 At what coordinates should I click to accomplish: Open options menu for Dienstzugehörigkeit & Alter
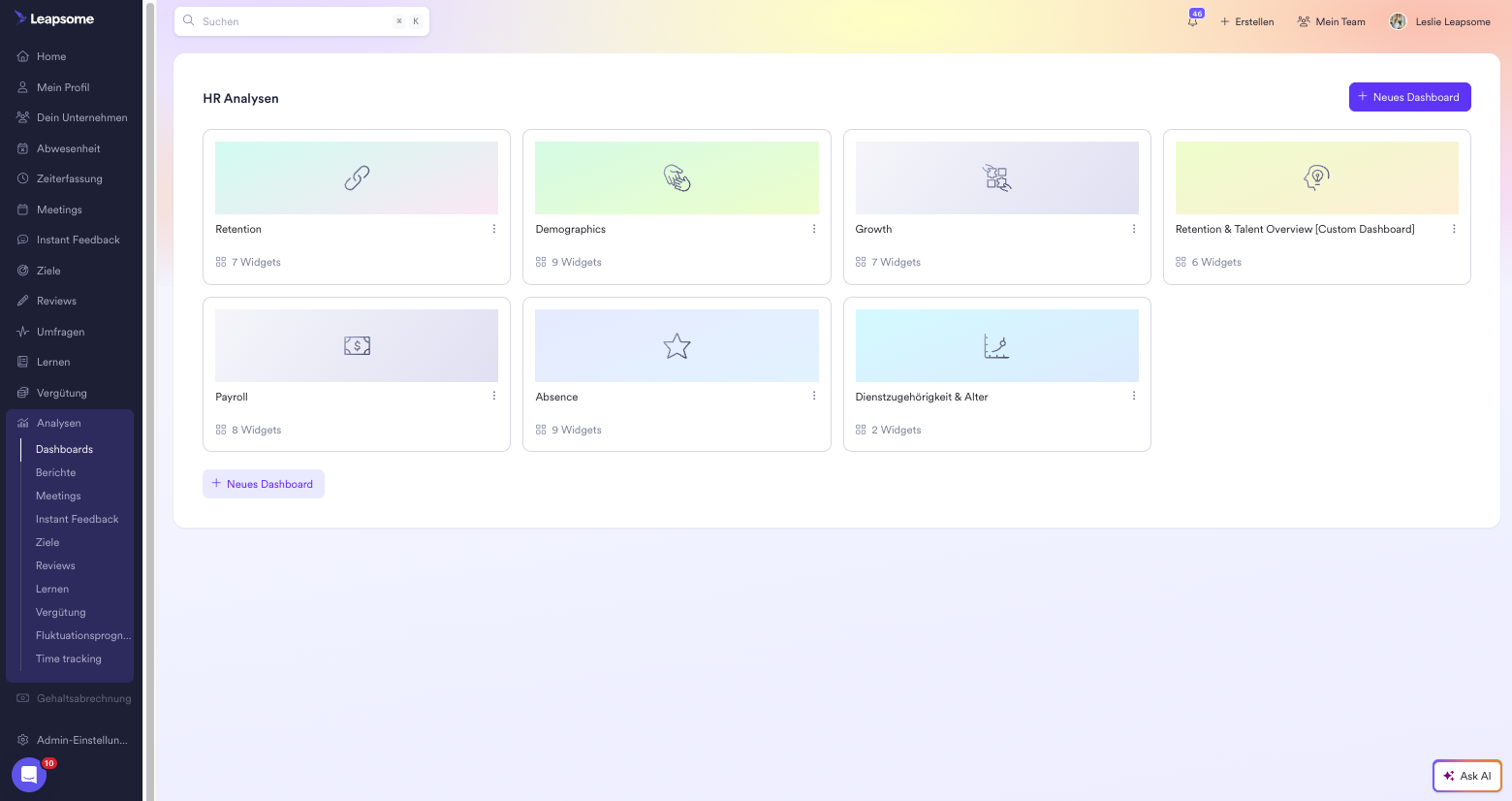(1134, 396)
